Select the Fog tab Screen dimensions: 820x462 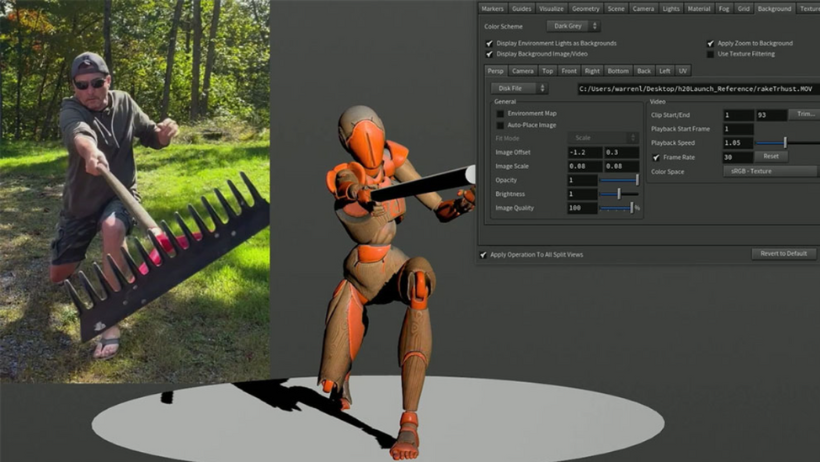coord(724,8)
